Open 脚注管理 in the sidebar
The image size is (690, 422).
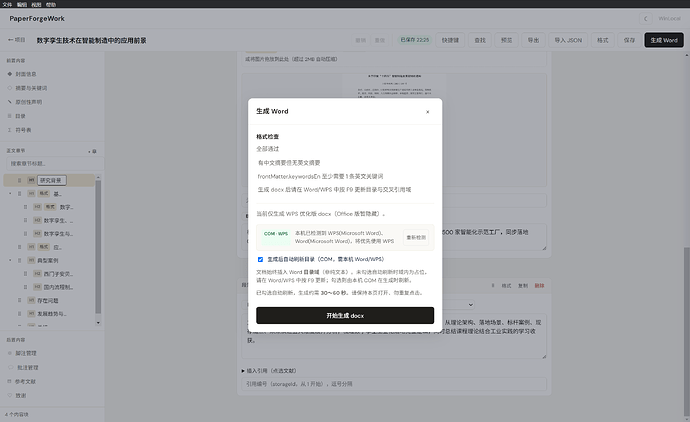pos(26,353)
